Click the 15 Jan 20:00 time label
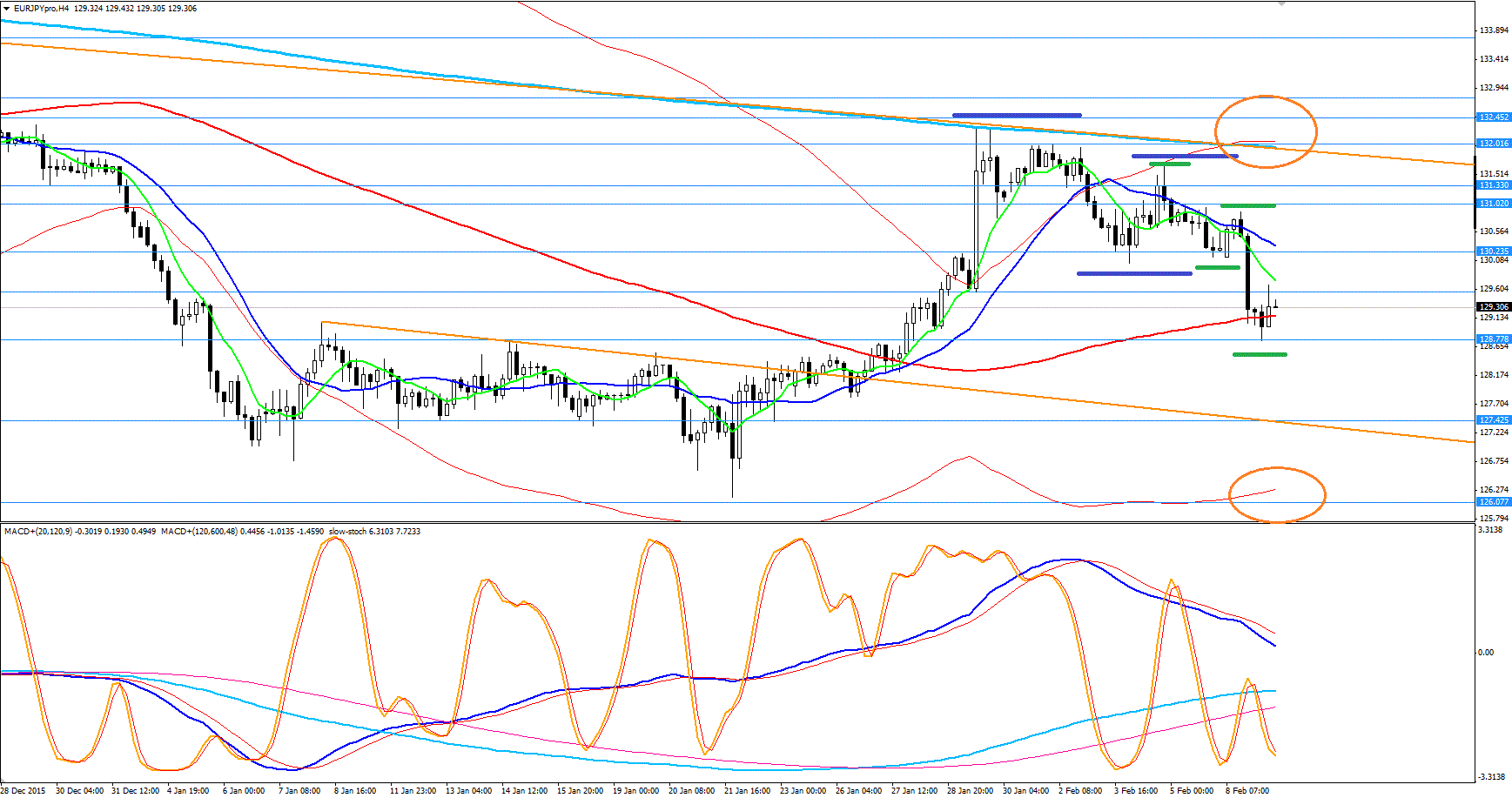This screenshot has width=1512, height=798. point(580,791)
